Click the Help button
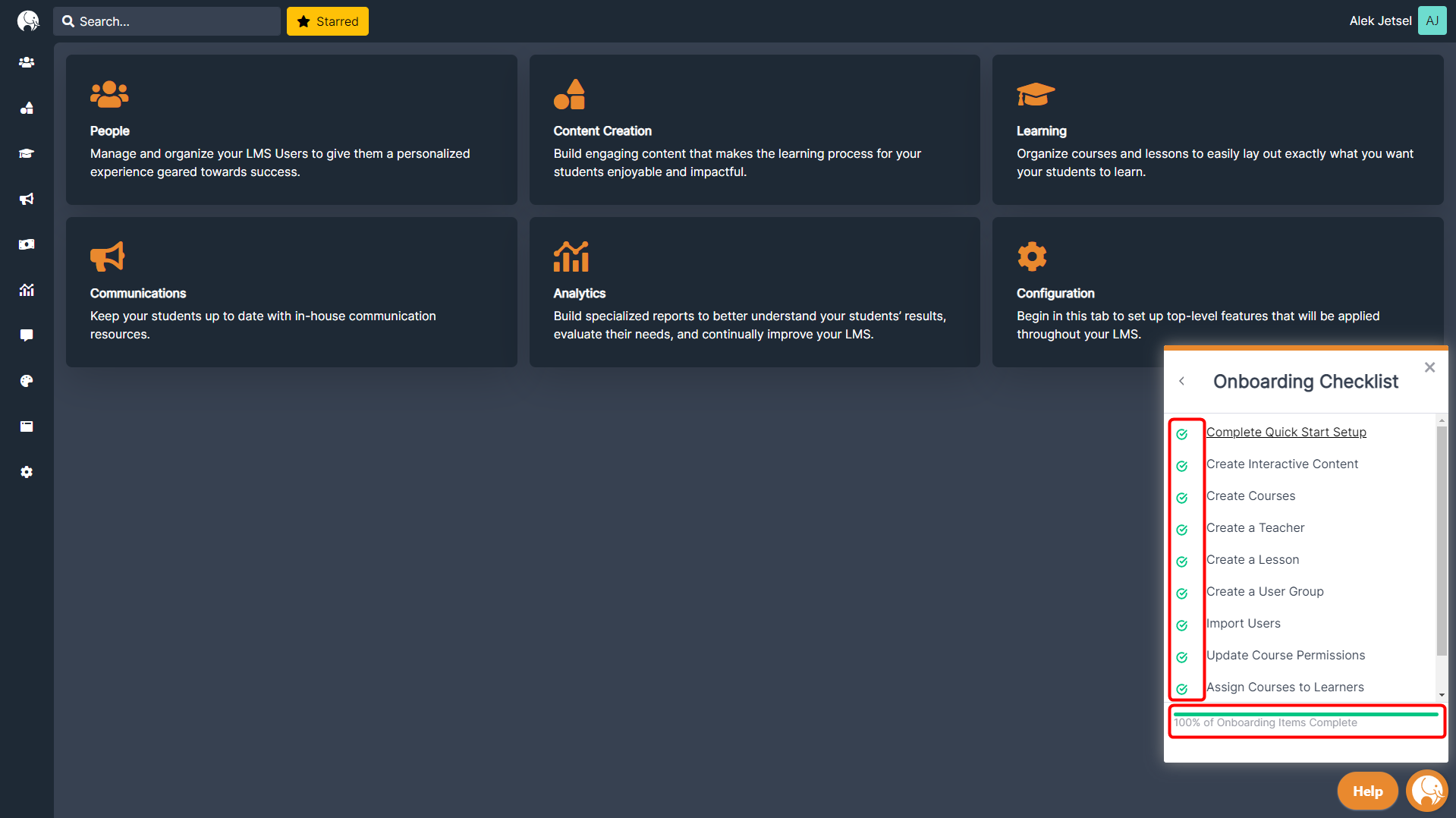 point(1367,791)
